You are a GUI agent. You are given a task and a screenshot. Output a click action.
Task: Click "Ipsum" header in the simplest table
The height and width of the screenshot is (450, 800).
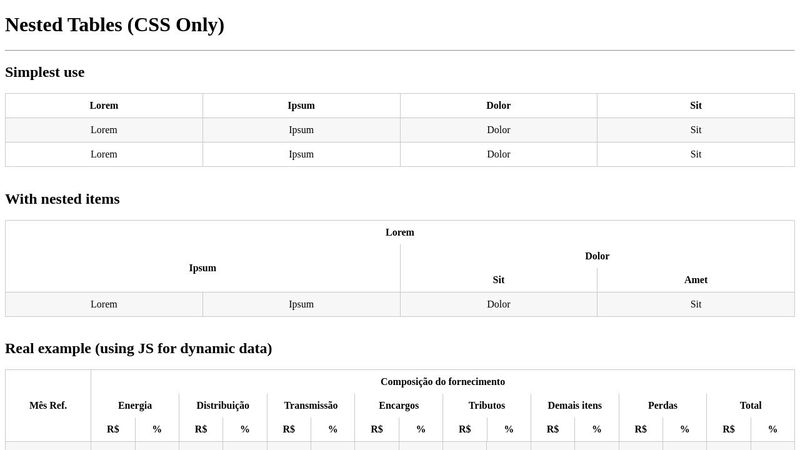click(301, 105)
